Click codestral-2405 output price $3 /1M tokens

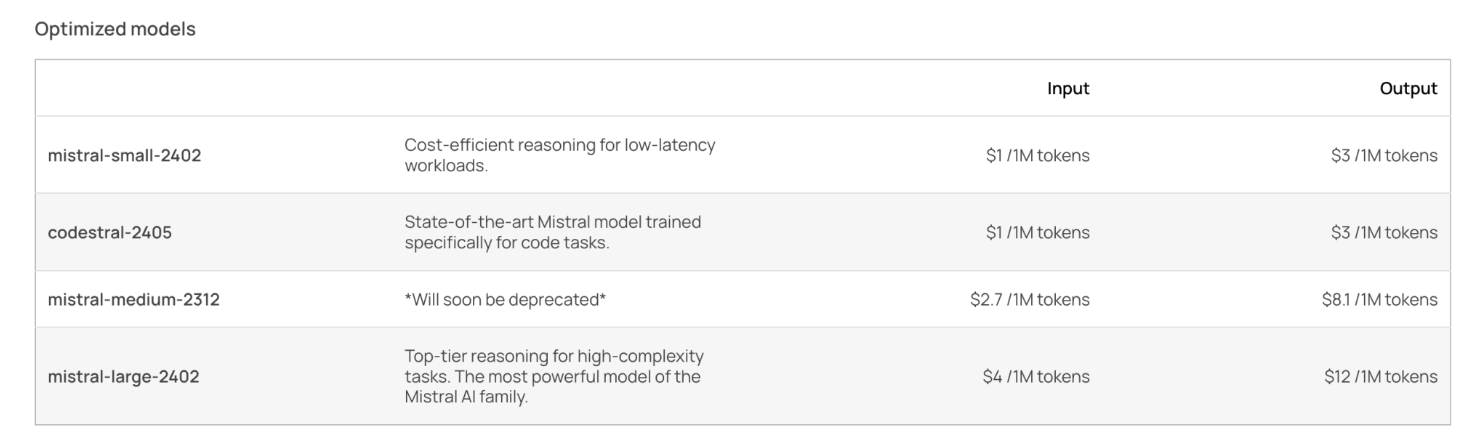[x=1384, y=233]
